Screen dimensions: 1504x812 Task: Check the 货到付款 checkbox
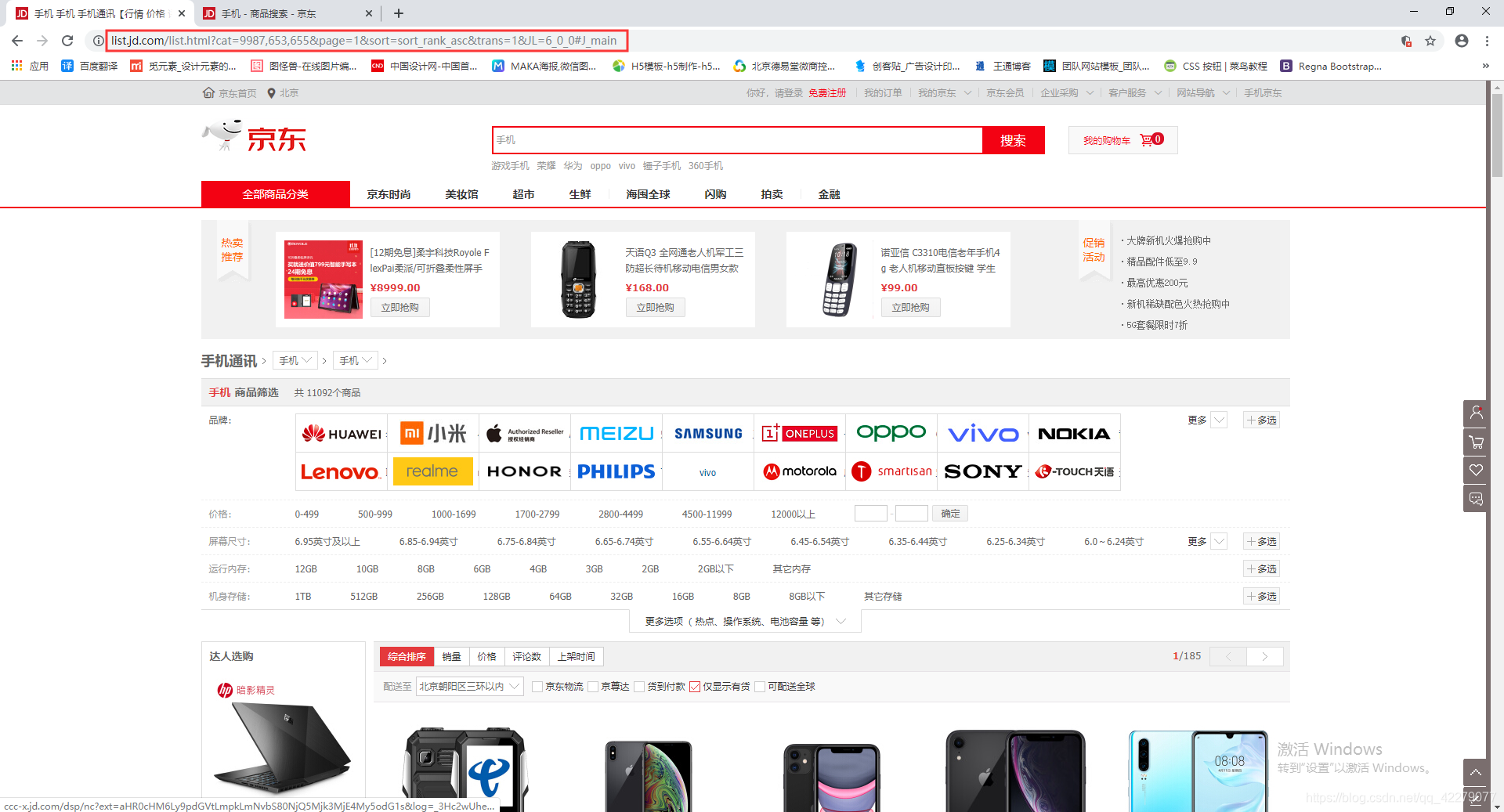coord(639,687)
